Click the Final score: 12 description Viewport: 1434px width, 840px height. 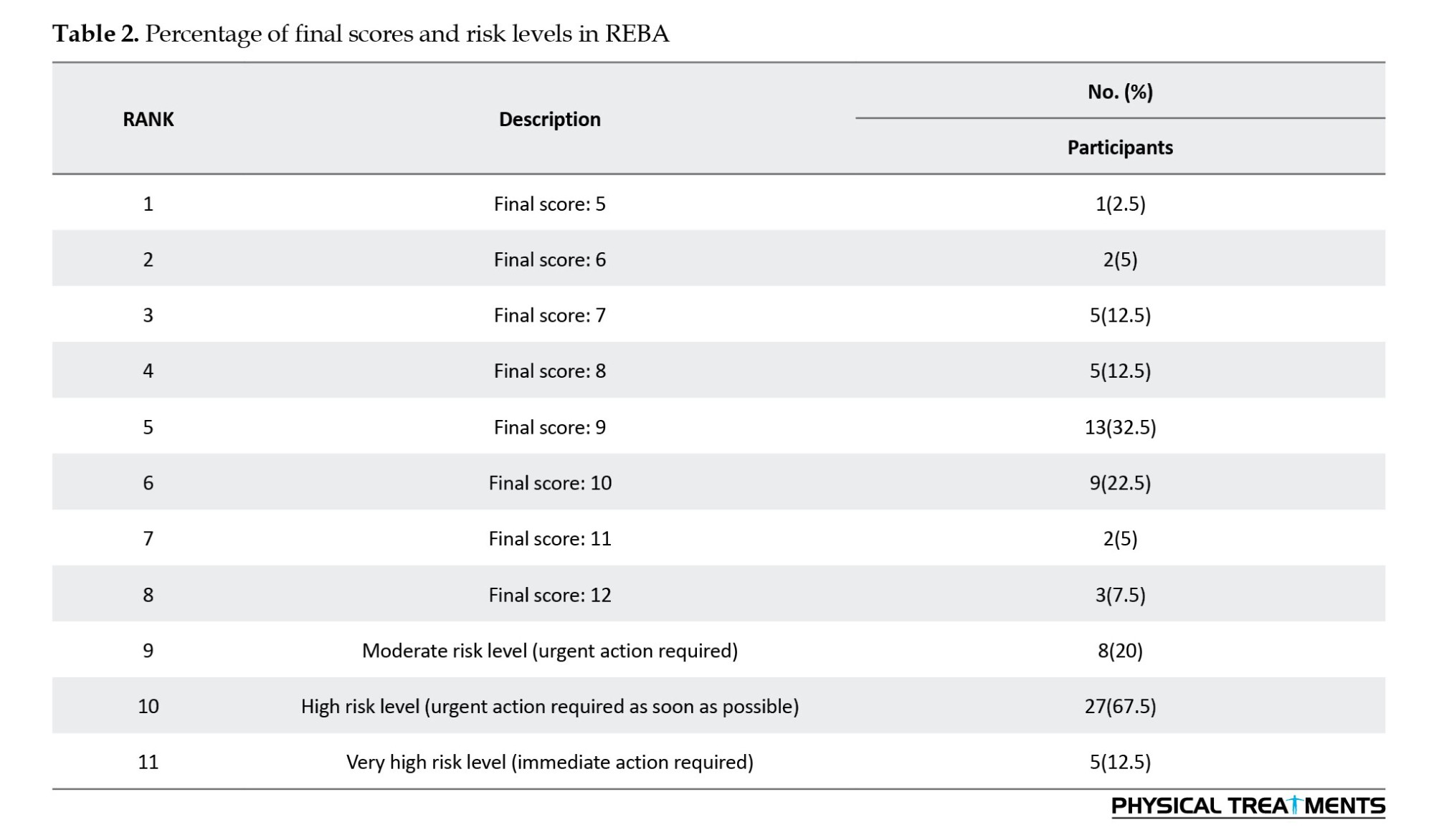[x=549, y=595]
